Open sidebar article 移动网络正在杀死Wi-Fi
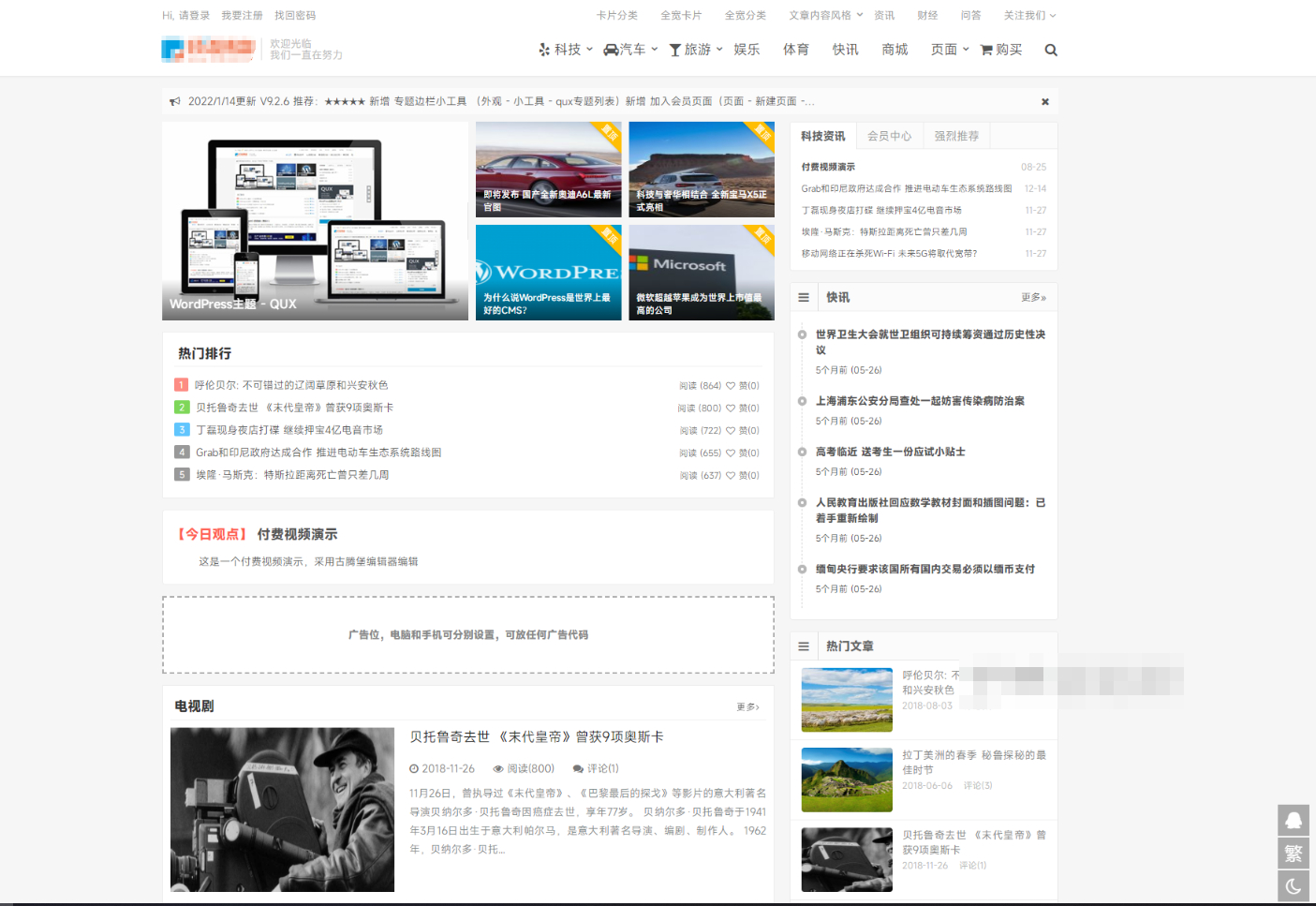1316x906 pixels. point(889,253)
